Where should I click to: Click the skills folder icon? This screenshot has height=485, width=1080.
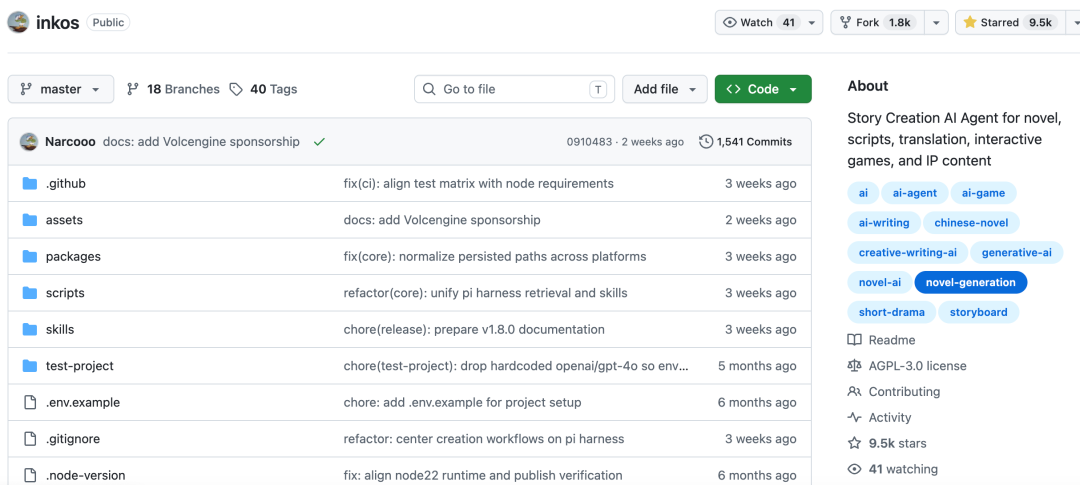click(x=30, y=330)
